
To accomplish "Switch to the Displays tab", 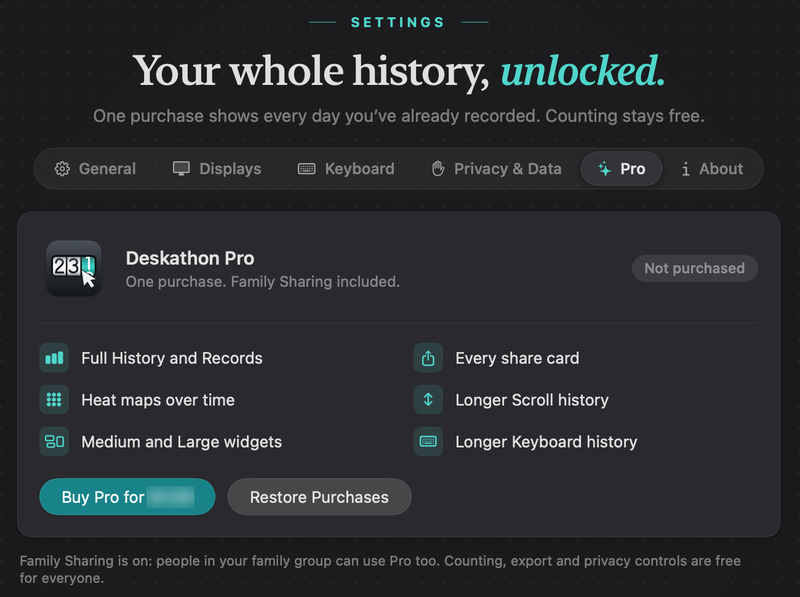I will click(217, 169).
